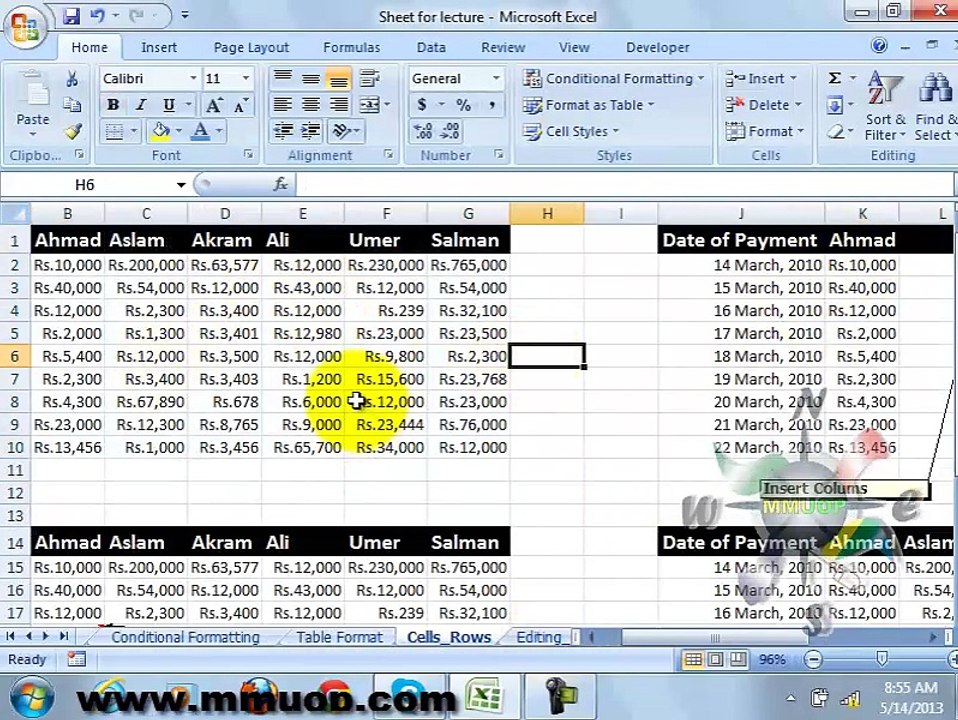Select column H header
This screenshot has width=958, height=720.
[547, 213]
